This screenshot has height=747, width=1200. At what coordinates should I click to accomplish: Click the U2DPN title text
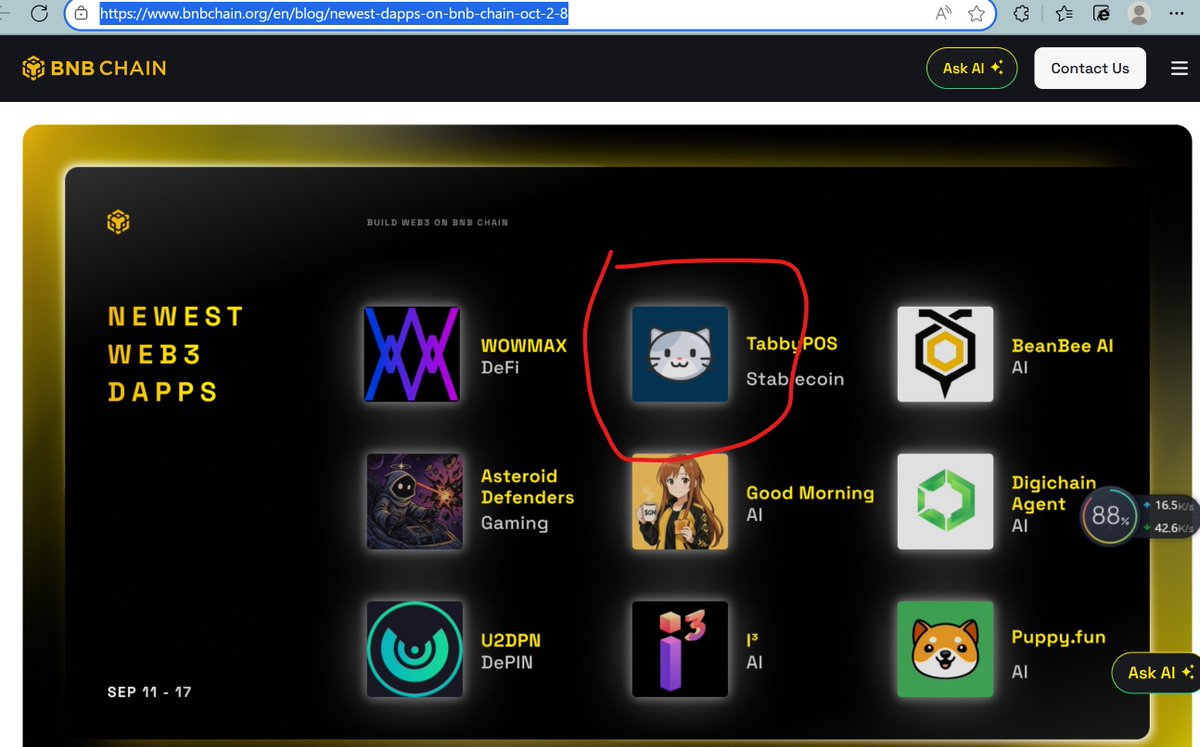click(x=511, y=640)
